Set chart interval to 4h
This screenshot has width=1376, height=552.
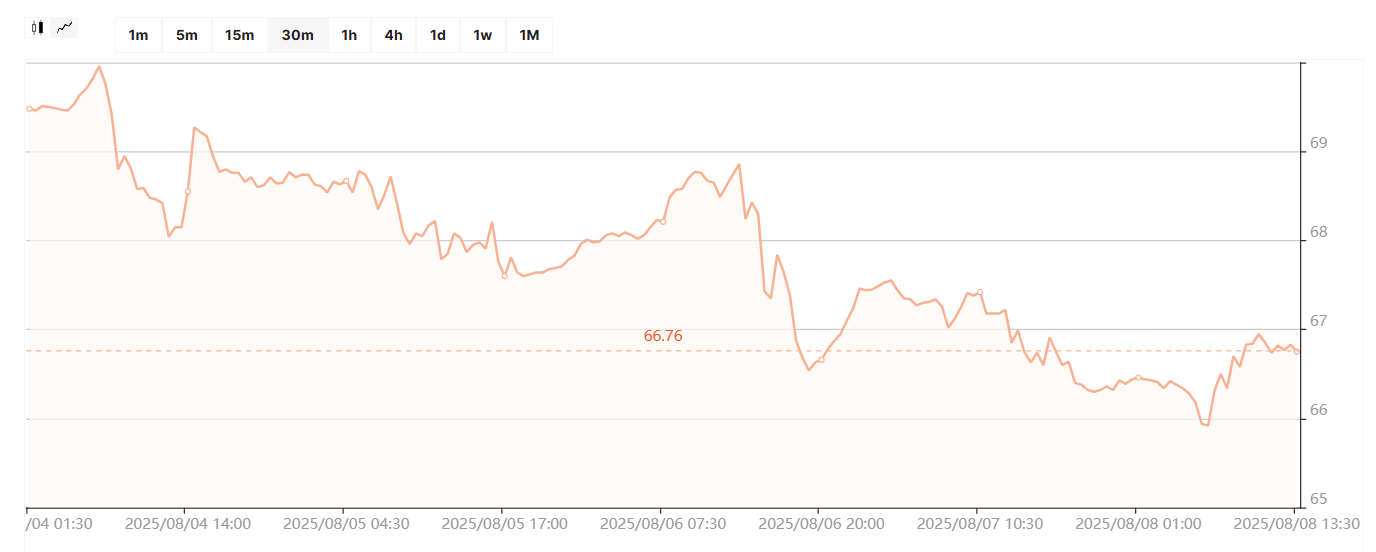click(x=393, y=35)
